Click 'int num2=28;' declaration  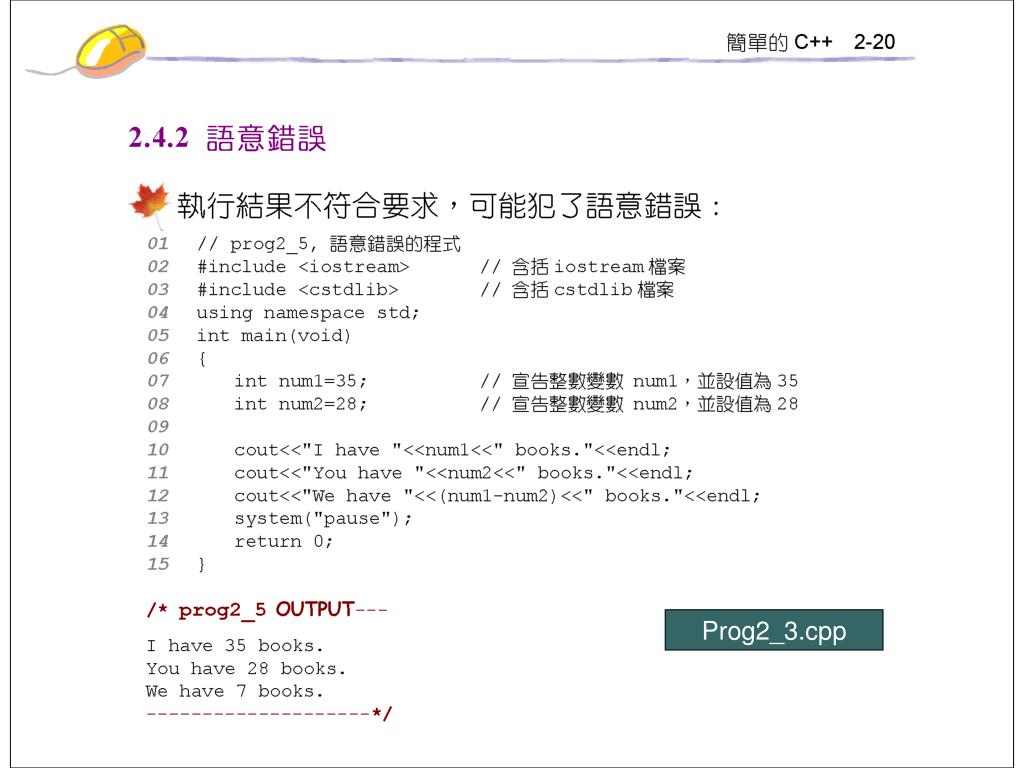[x=300, y=404]
